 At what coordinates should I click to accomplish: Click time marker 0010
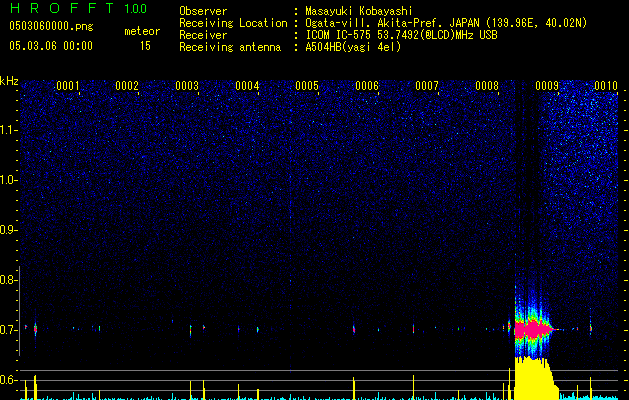(606, 86)
